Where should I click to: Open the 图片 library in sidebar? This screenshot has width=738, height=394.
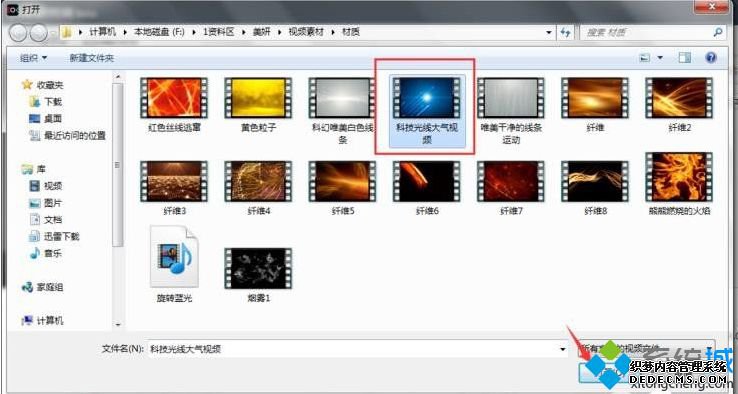click(46, 203)
